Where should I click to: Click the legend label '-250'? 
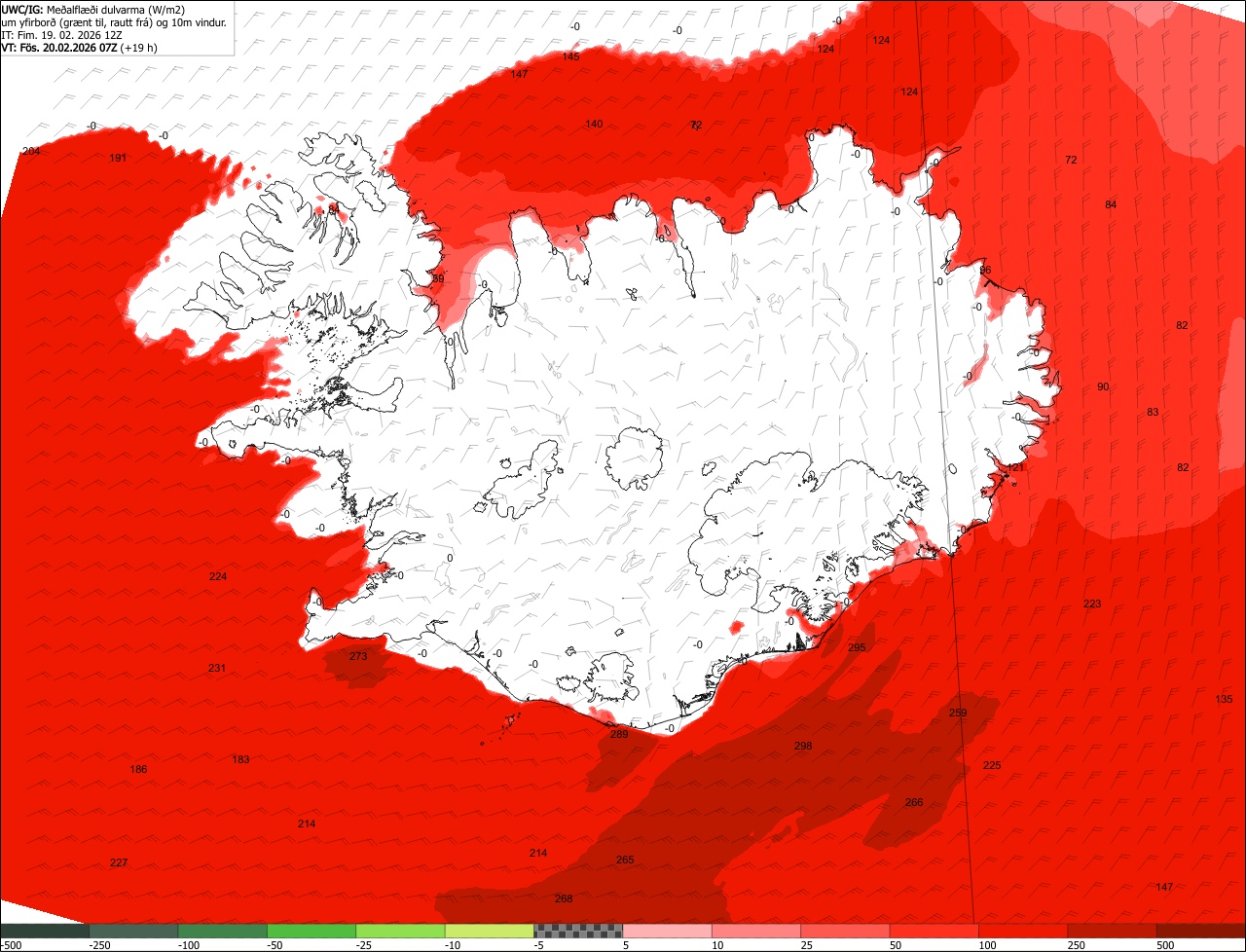click(99, 945)
